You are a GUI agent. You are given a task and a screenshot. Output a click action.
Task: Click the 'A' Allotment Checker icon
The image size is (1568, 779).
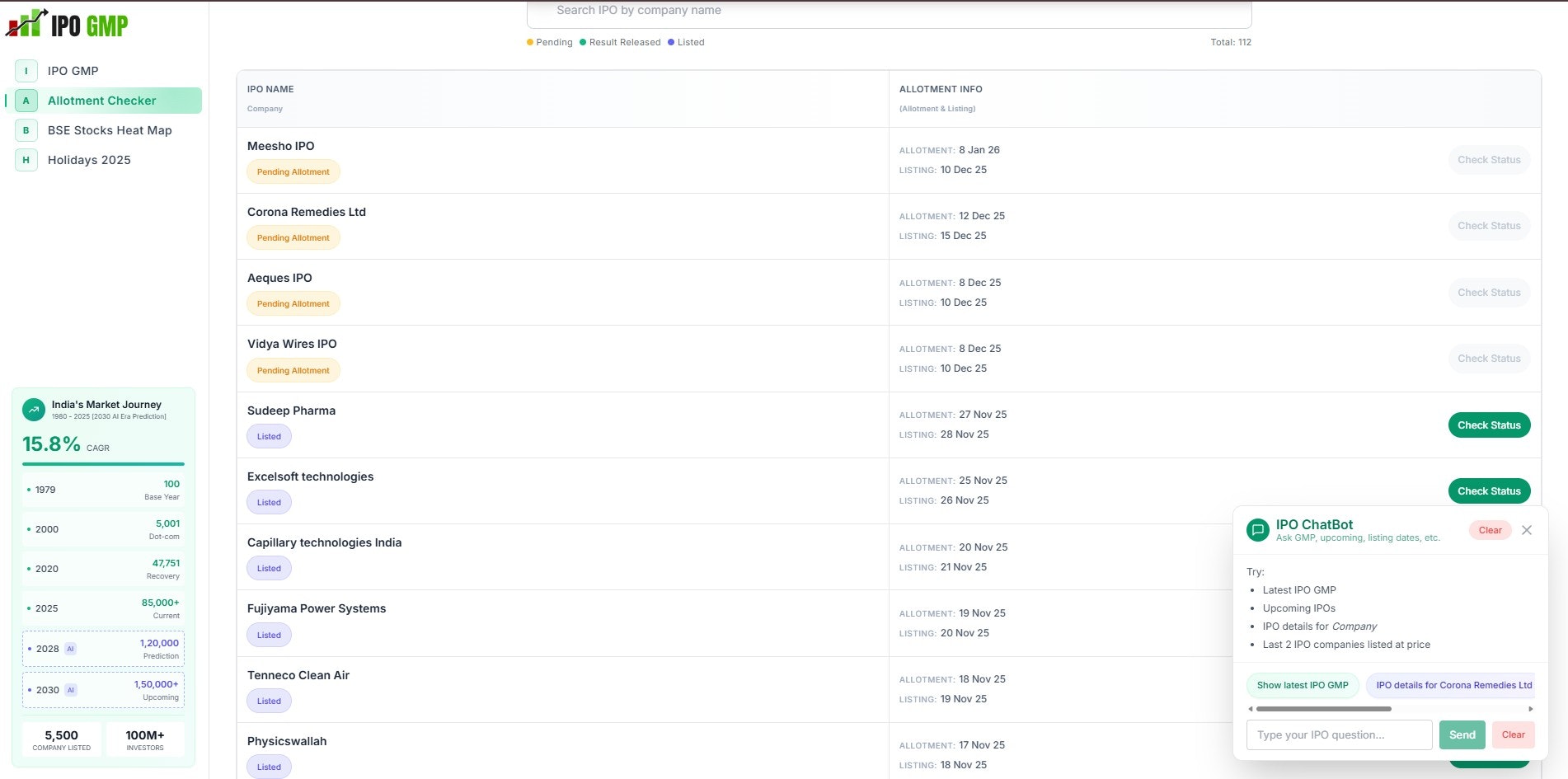point(26,100)
